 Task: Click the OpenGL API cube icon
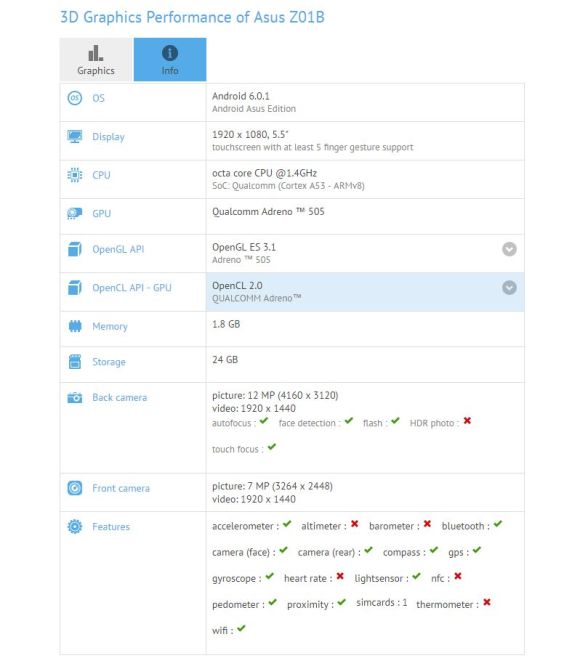75,249
